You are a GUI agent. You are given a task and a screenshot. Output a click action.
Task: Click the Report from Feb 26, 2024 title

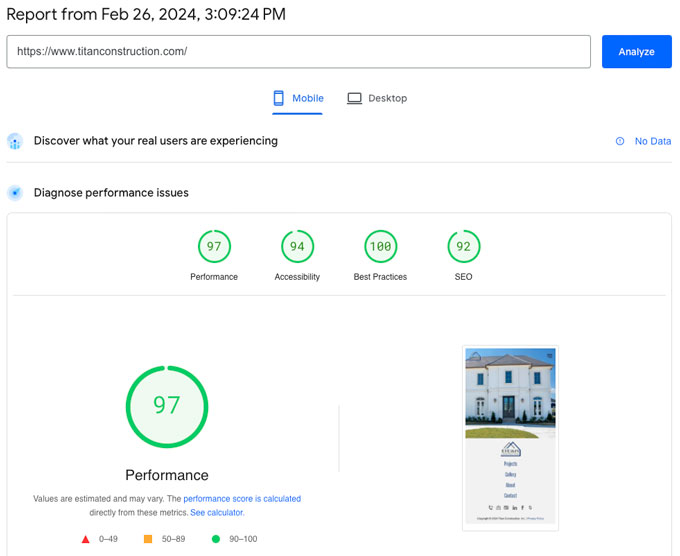[x=146, y=14]
